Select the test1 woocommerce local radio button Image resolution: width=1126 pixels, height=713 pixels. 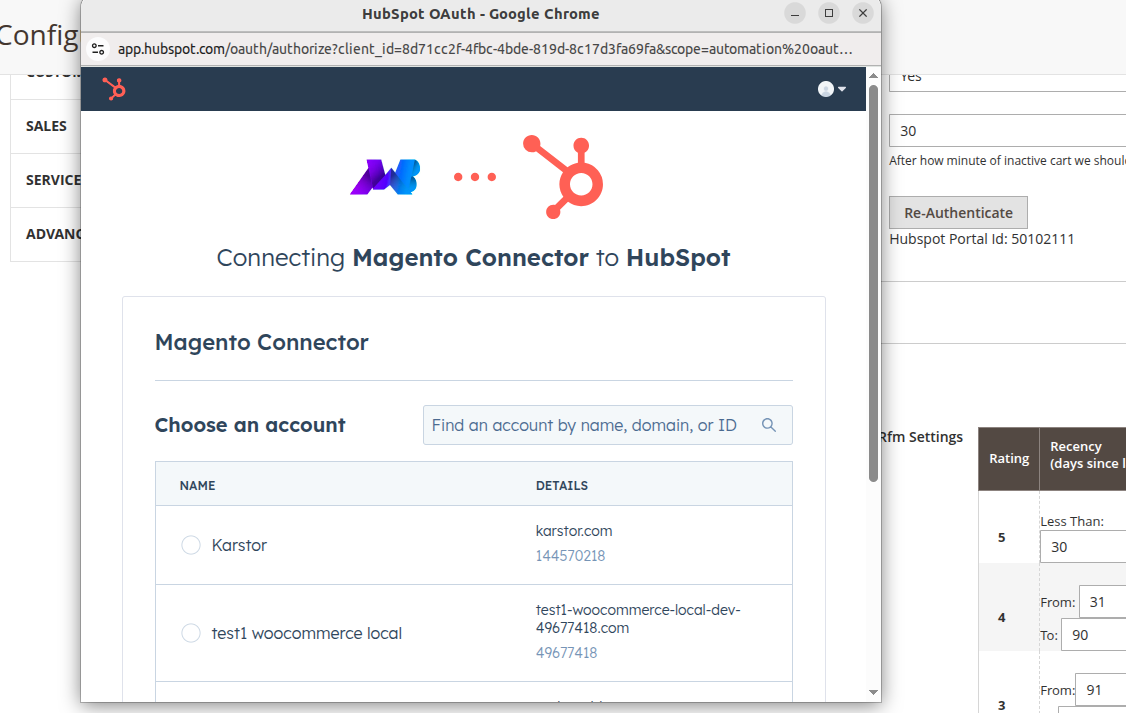[x=191, y=633]
